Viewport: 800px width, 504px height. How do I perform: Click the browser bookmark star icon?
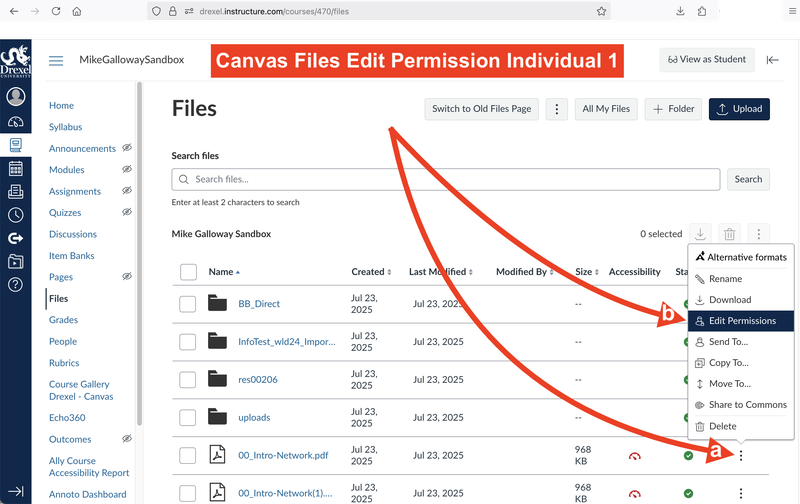pos(601,11)
